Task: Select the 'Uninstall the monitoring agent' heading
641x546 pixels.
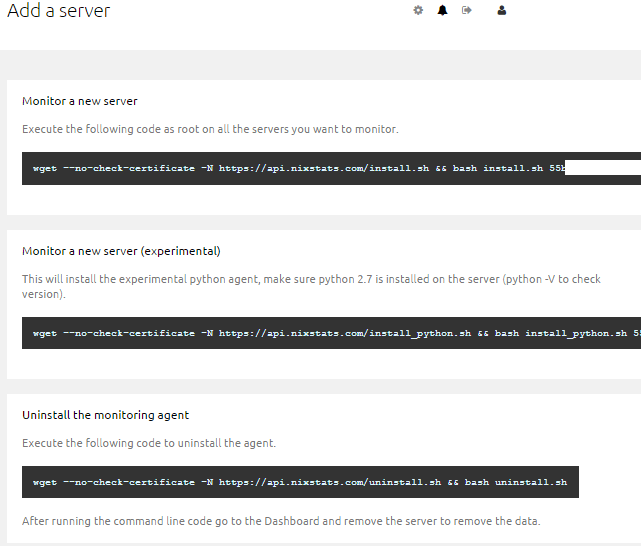Action: click(x=105, y=415)
